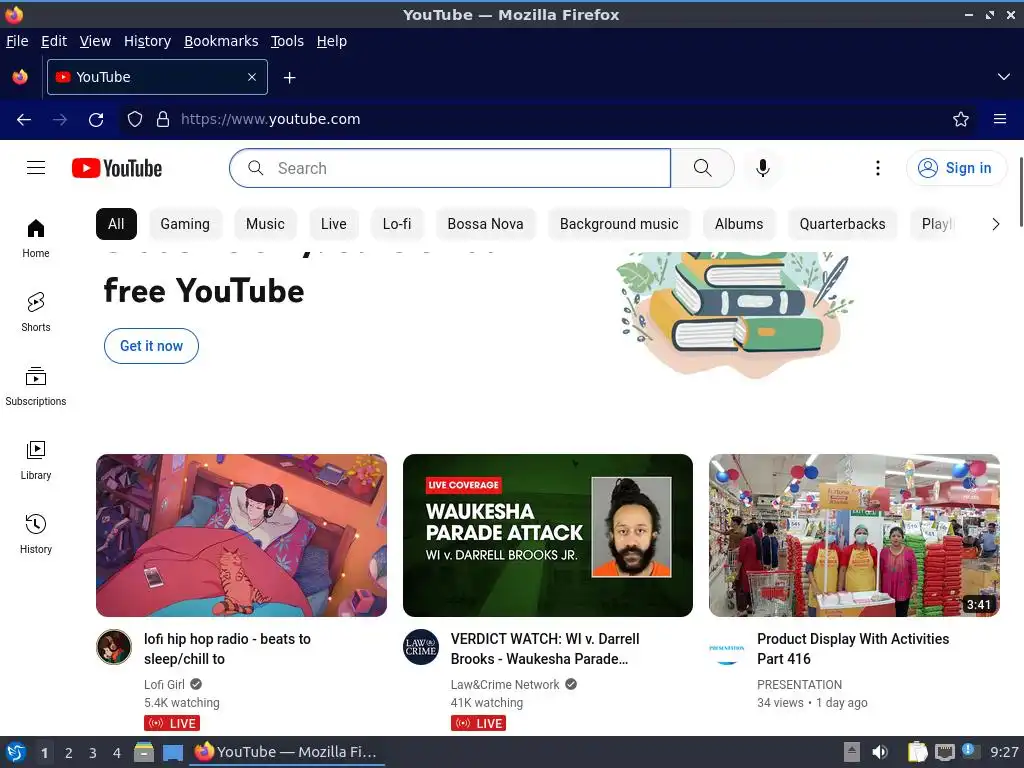Select the Live filter chip
1024x768 pixels.
[x=334, y=224]
